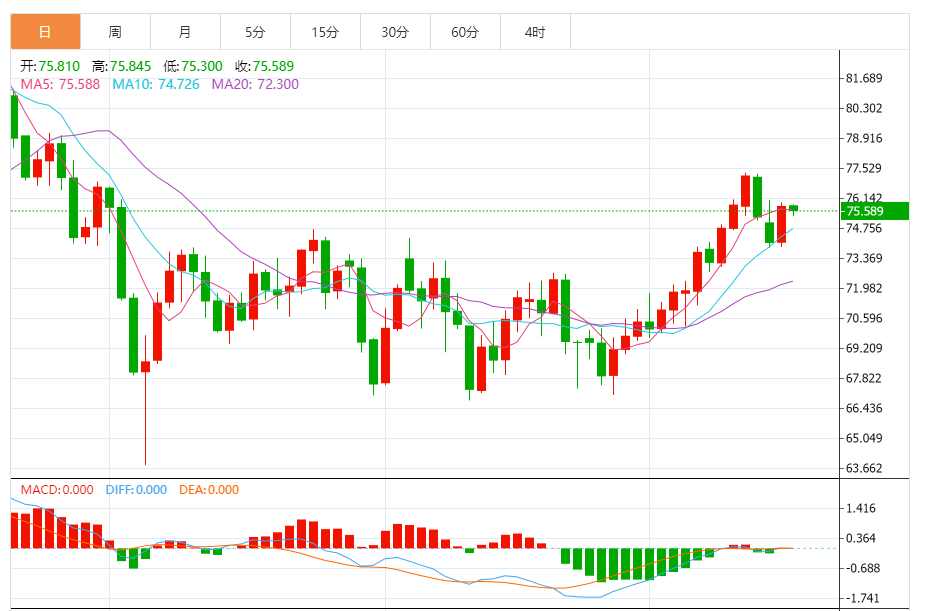The image size is (925, 611).
Task: Switch to the 月 monthly tab
Action: click(x=185, y=32)
